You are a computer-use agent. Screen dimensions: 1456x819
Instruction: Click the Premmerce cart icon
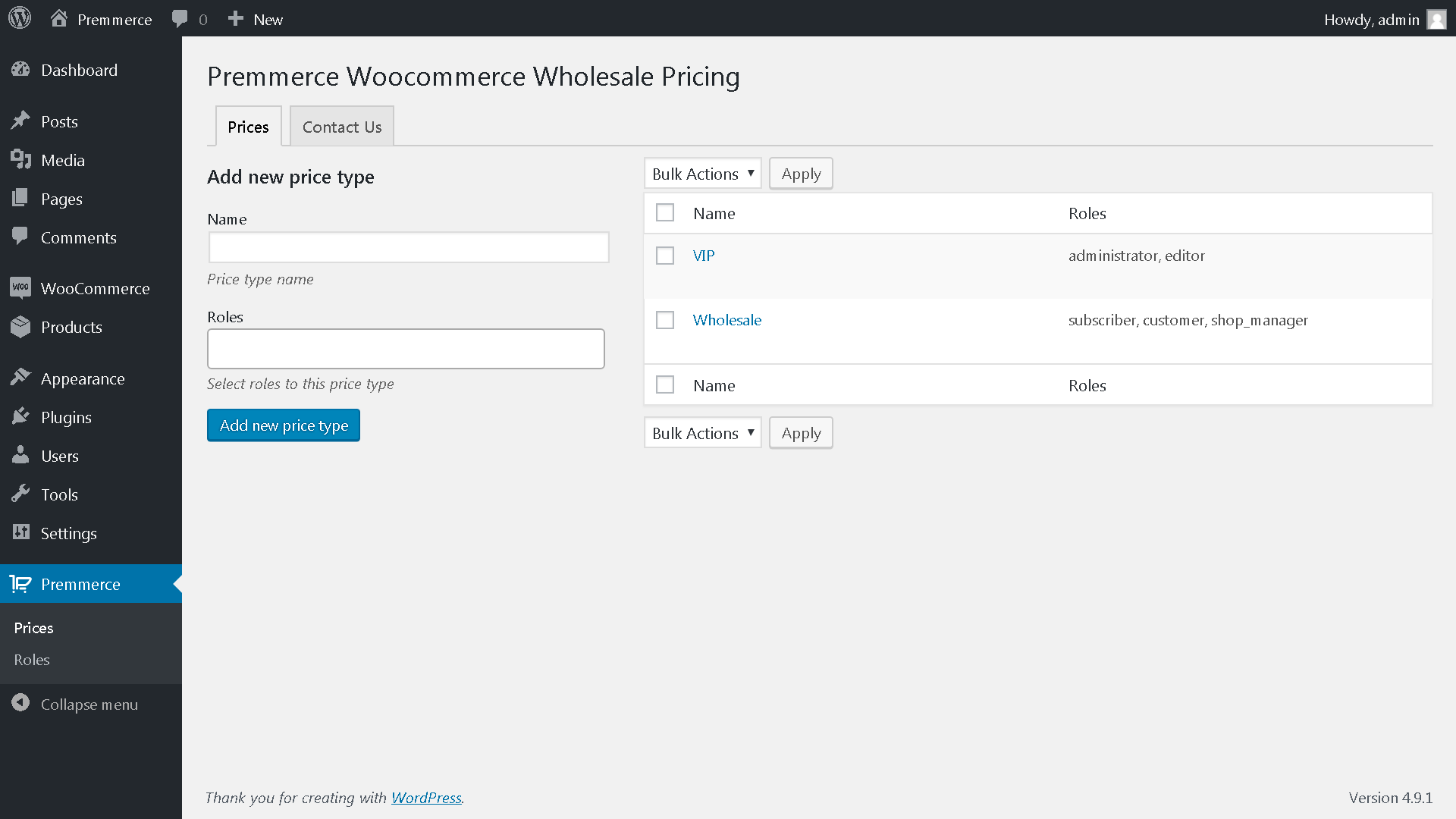point(20,584)
